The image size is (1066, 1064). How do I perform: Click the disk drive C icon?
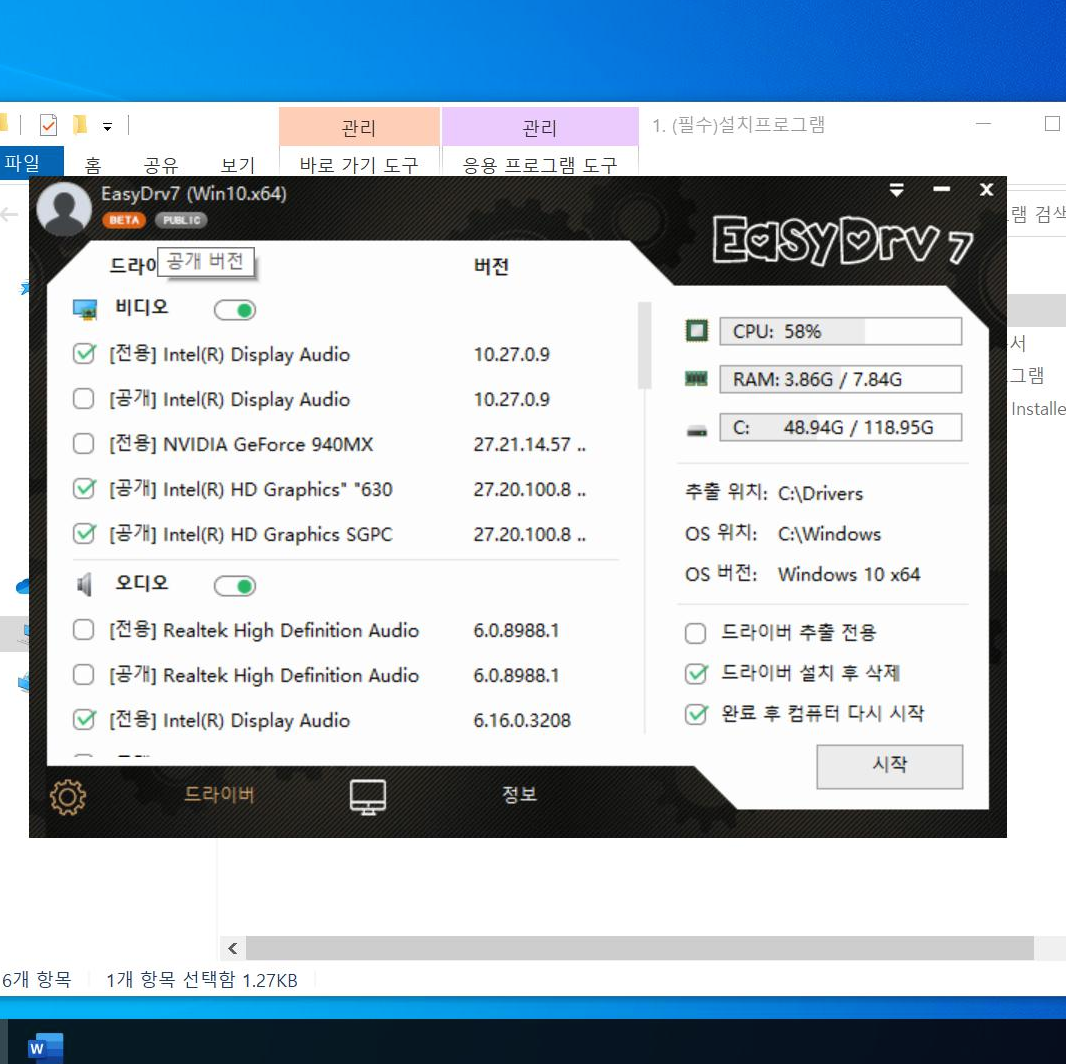pyautogui.click(x=696, y=430)
